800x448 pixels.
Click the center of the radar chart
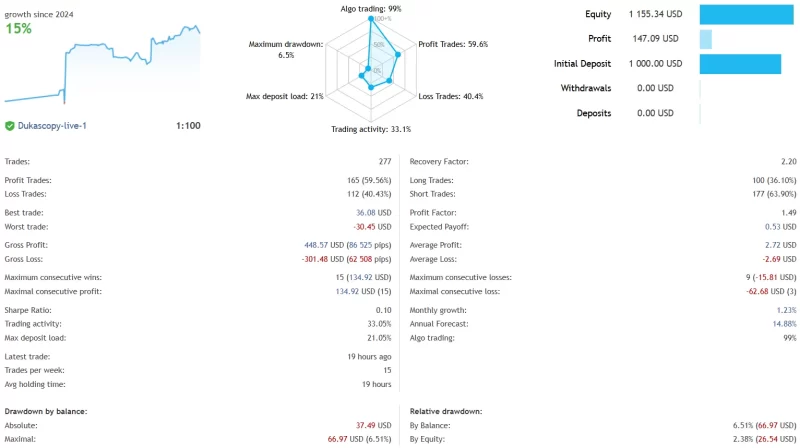pos(371,68)
